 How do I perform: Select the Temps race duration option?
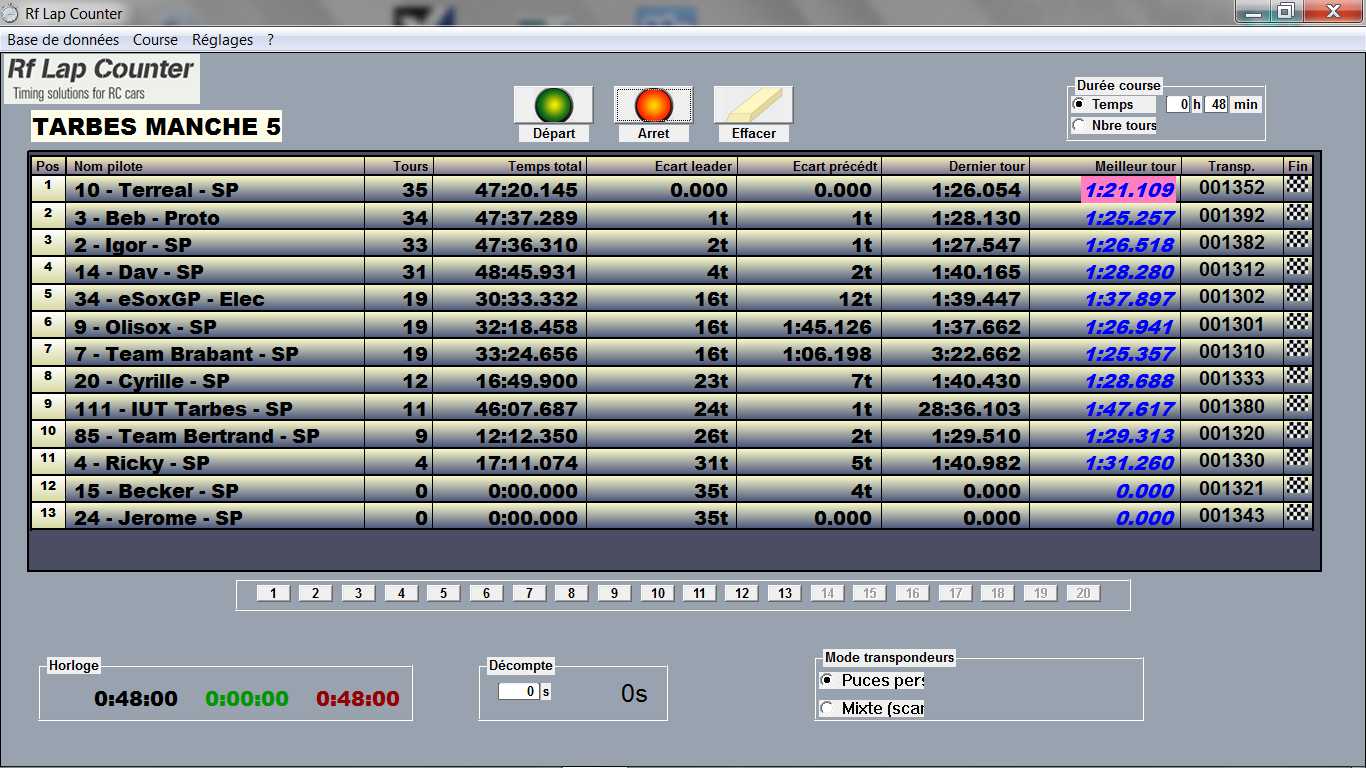click(1079, 104)
